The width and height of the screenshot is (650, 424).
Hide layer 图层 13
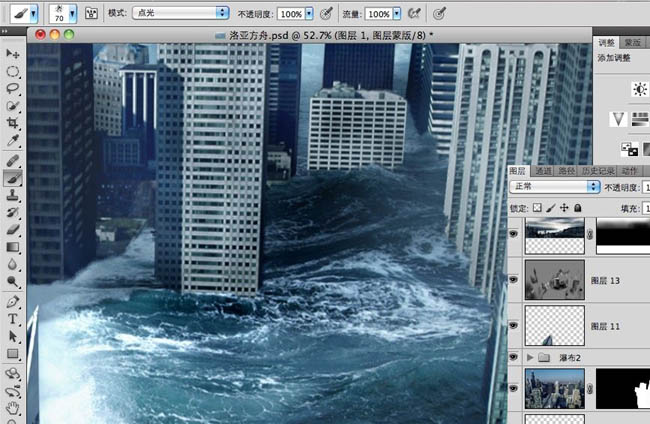pos(514,281)
